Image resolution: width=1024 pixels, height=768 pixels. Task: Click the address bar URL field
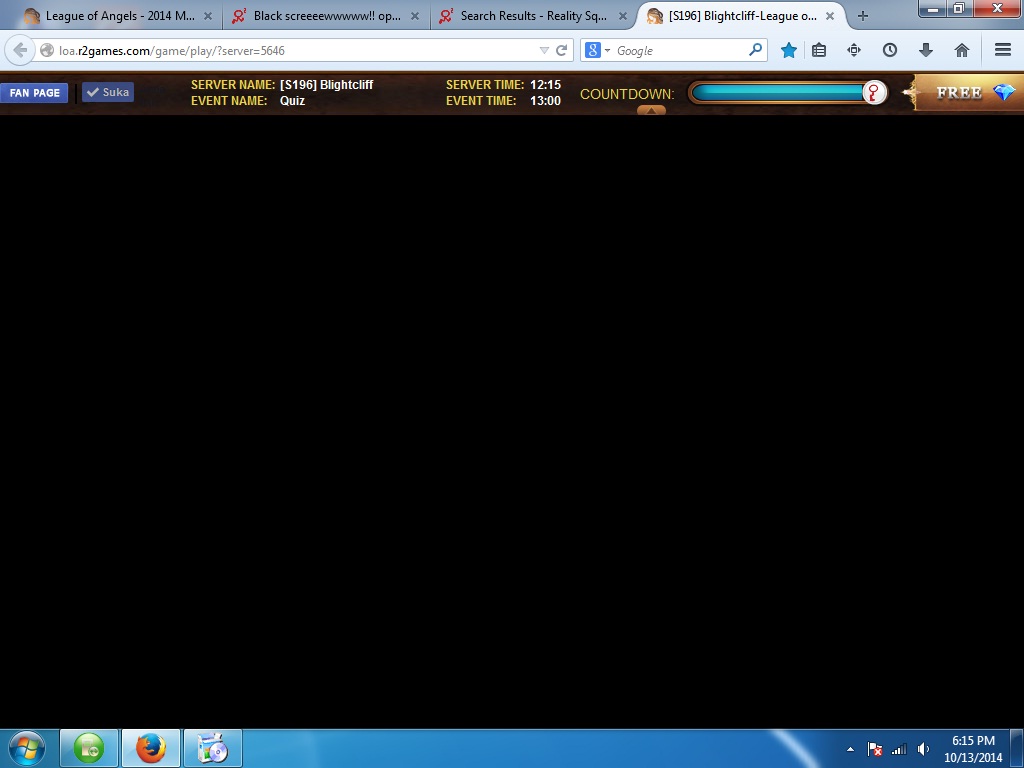(290, 50)
